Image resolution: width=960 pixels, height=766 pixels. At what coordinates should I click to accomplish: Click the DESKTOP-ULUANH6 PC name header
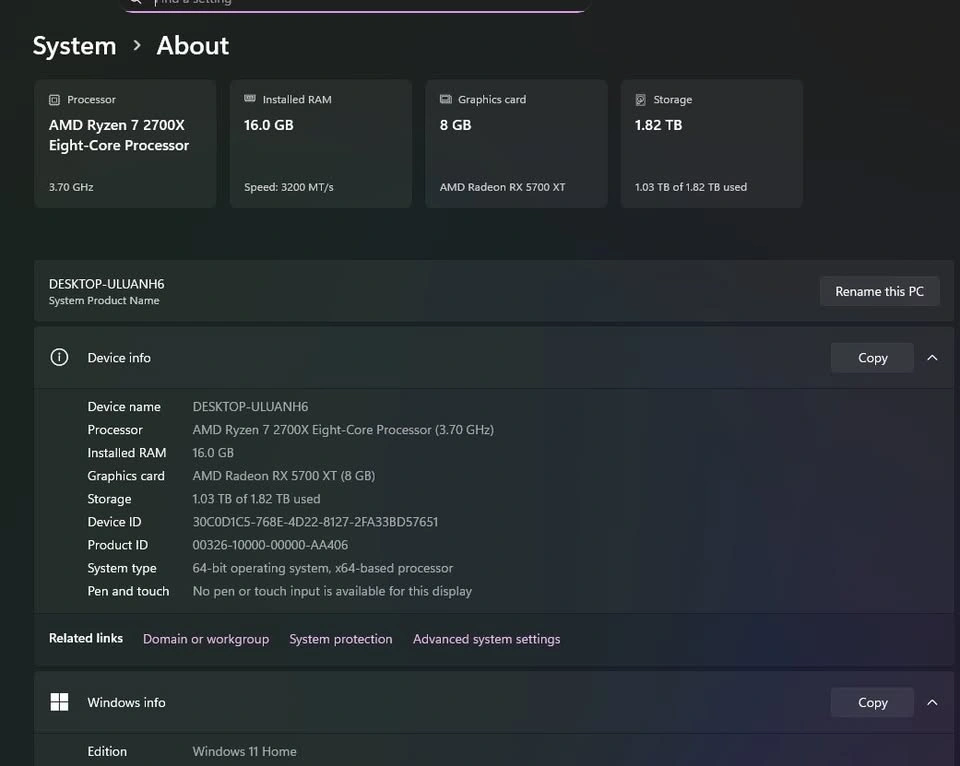(107, 284)
